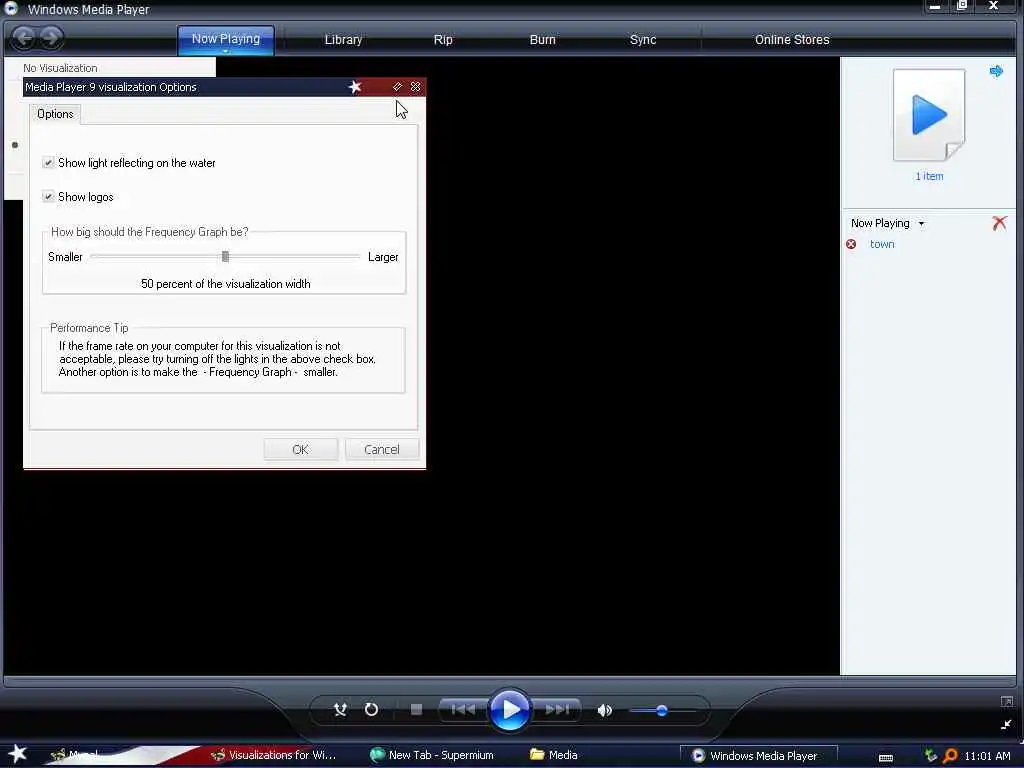Uncheck the Show logos checkbox

coord(48,197)
